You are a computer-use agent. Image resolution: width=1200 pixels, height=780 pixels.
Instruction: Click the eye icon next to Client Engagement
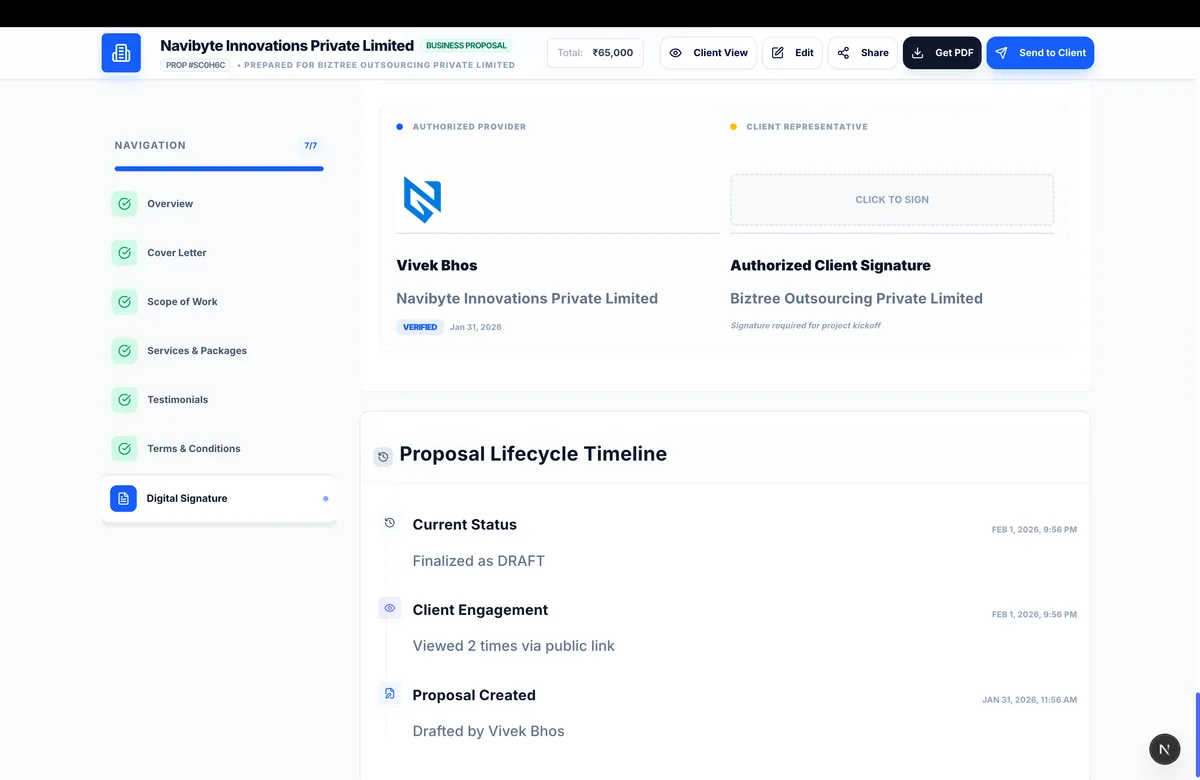389,608
